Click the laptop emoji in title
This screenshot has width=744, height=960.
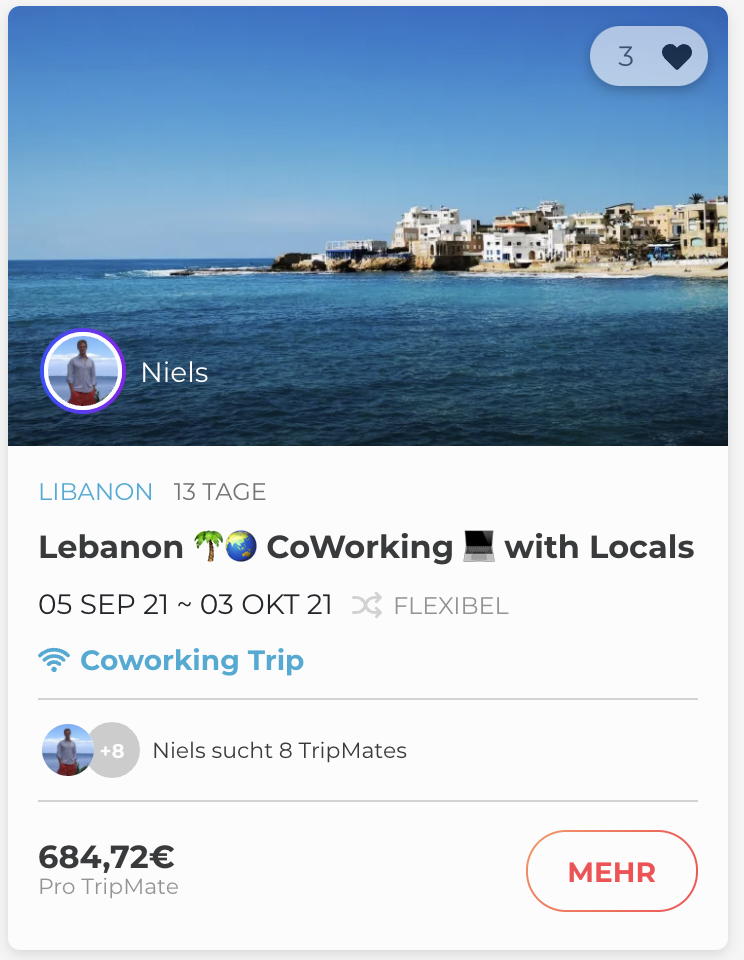pyautogui.click(x=479, y=547)
